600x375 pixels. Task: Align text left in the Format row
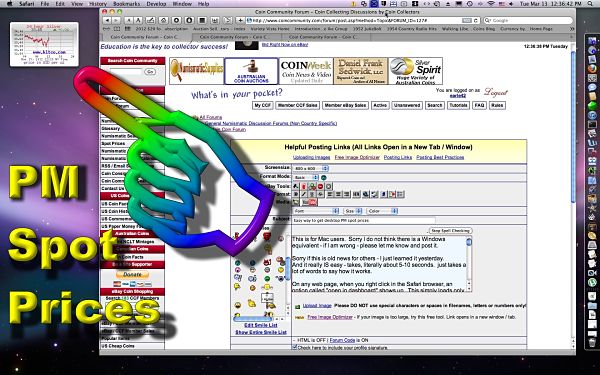pos(329,194)
